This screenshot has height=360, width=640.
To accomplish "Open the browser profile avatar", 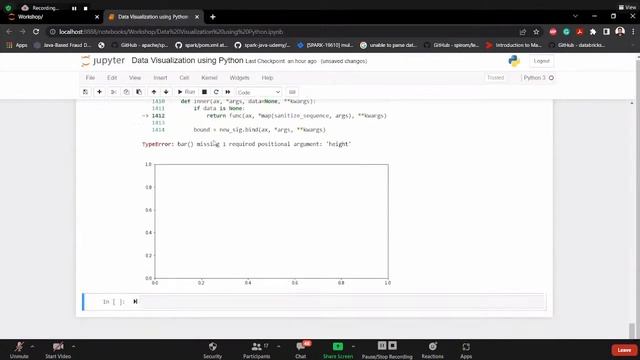I will [620, 31].
